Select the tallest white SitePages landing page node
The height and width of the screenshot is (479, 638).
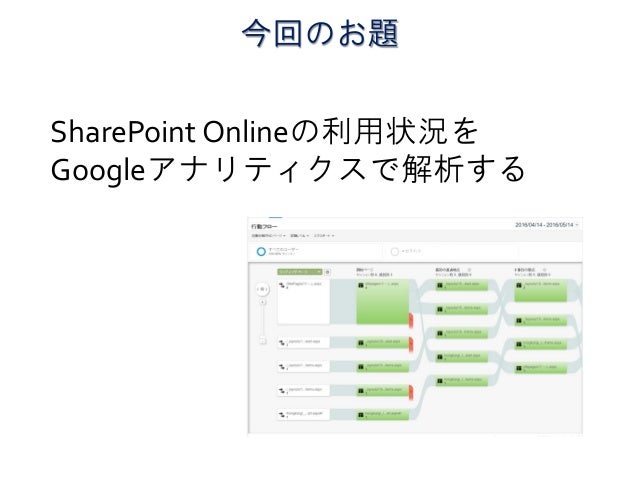[303, 302]
